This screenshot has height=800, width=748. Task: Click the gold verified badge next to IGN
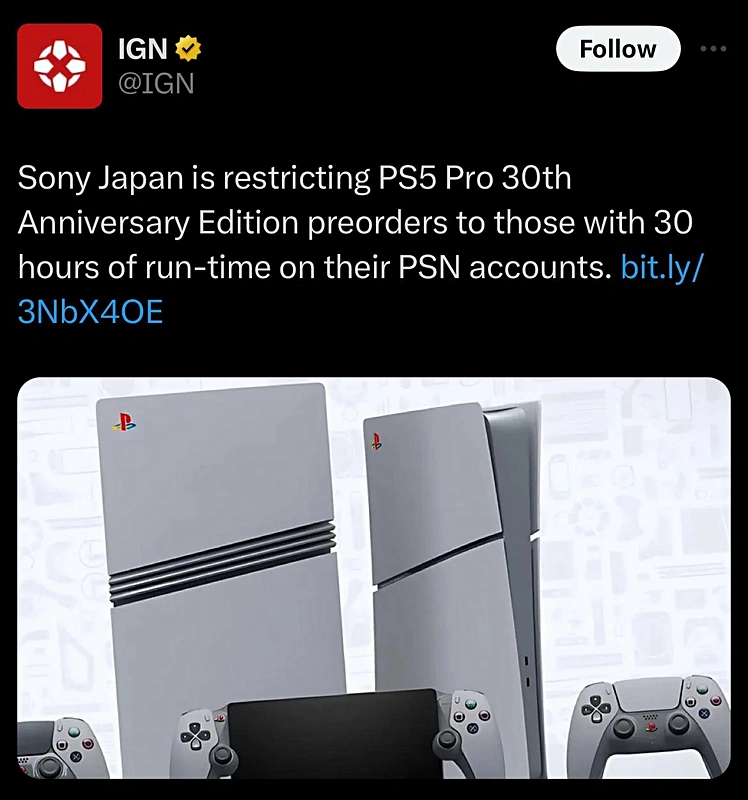coord(188,48)
